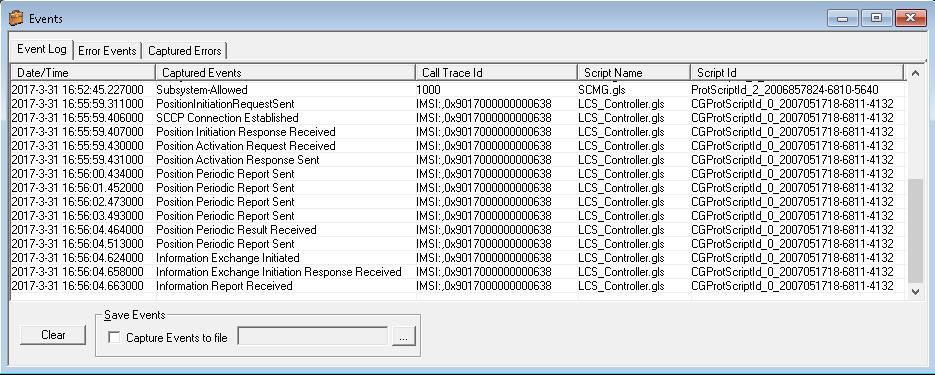Open the Error Events tab
Image resolution: width=935 pixels, height=375 pixels.
pos(107,51)
